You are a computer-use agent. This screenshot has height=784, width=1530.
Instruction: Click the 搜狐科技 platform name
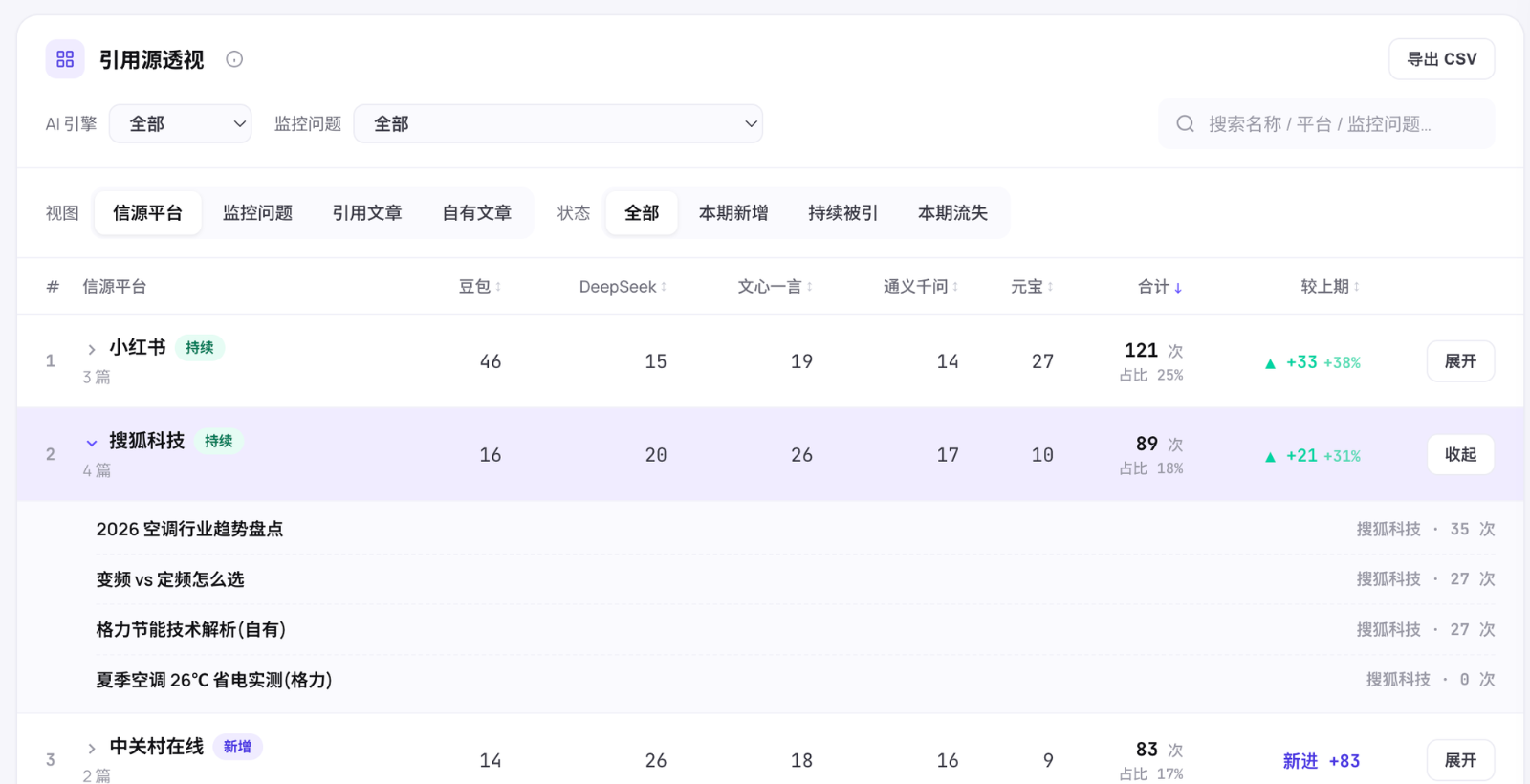click(x=147, y=441)
